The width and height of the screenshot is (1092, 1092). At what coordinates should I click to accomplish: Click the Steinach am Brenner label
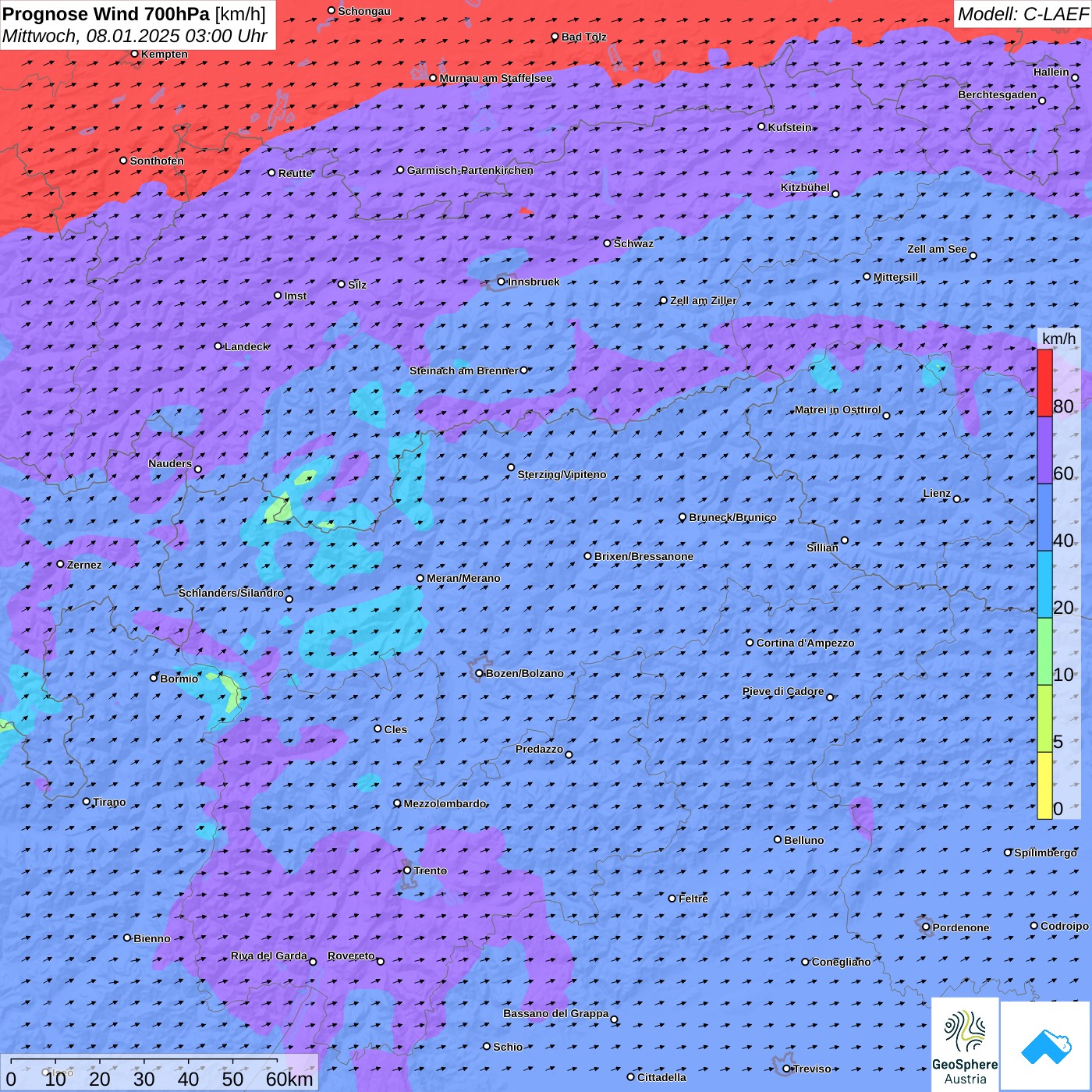(x=463, y=370)
